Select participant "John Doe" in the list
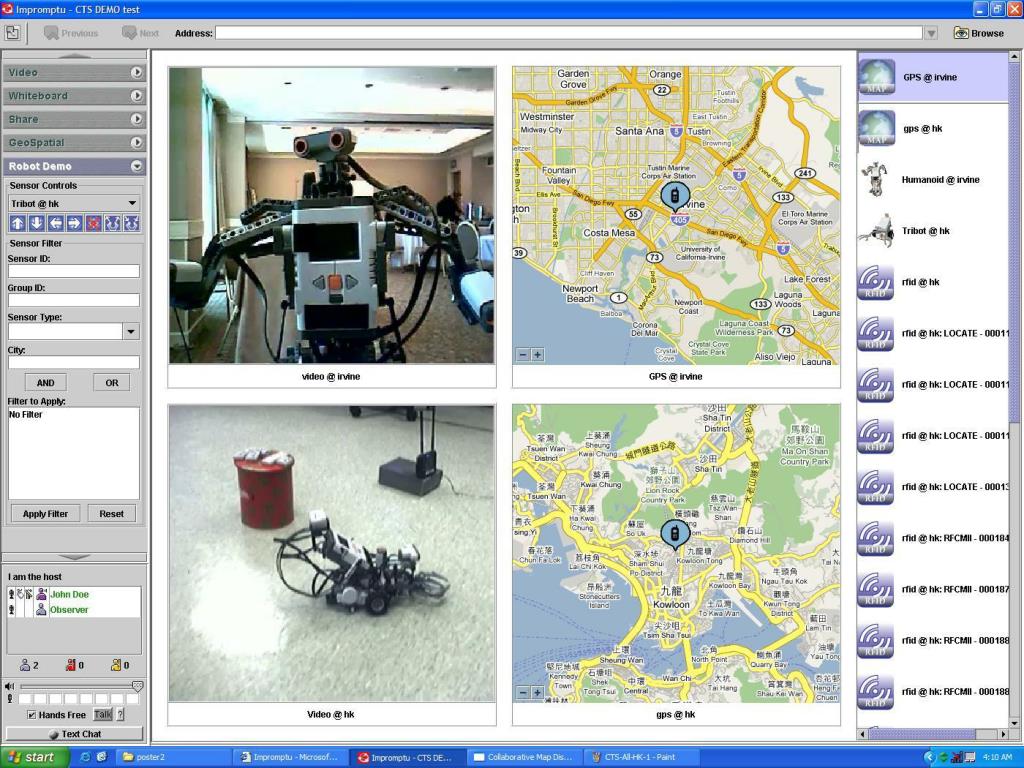 pos(69,594)
